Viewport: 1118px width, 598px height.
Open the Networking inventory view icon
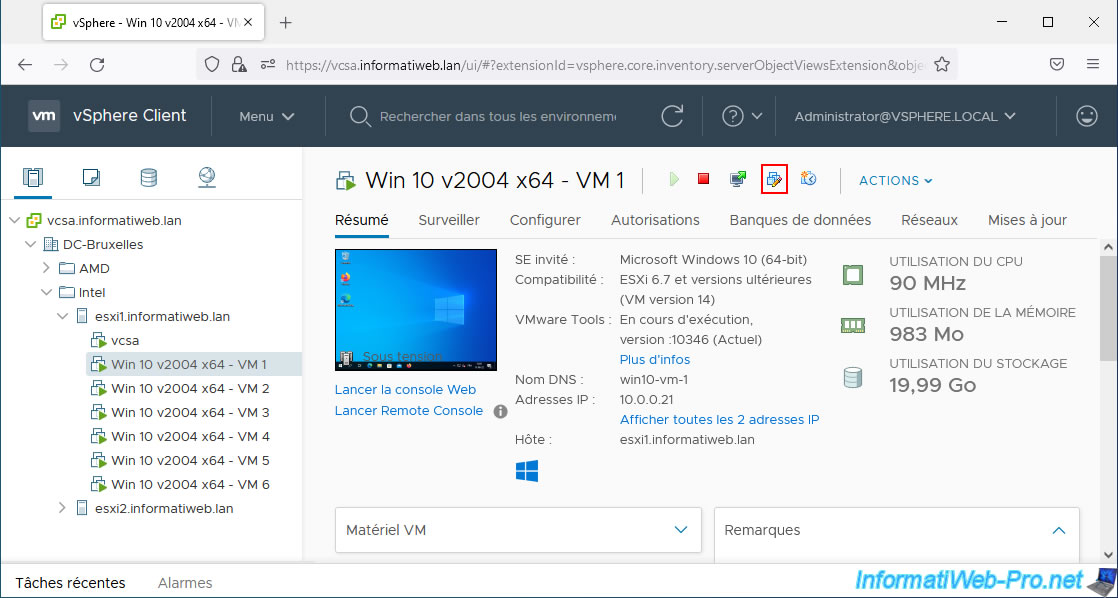(207, 177)
